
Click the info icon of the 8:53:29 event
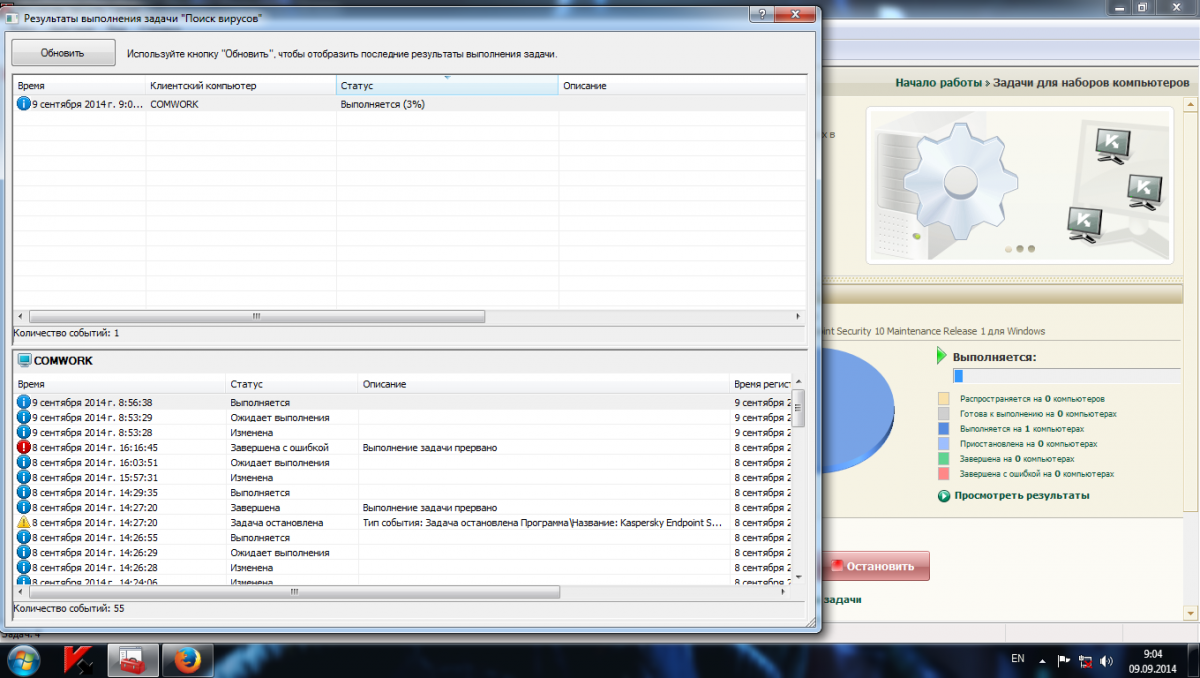tap(24, 417)
